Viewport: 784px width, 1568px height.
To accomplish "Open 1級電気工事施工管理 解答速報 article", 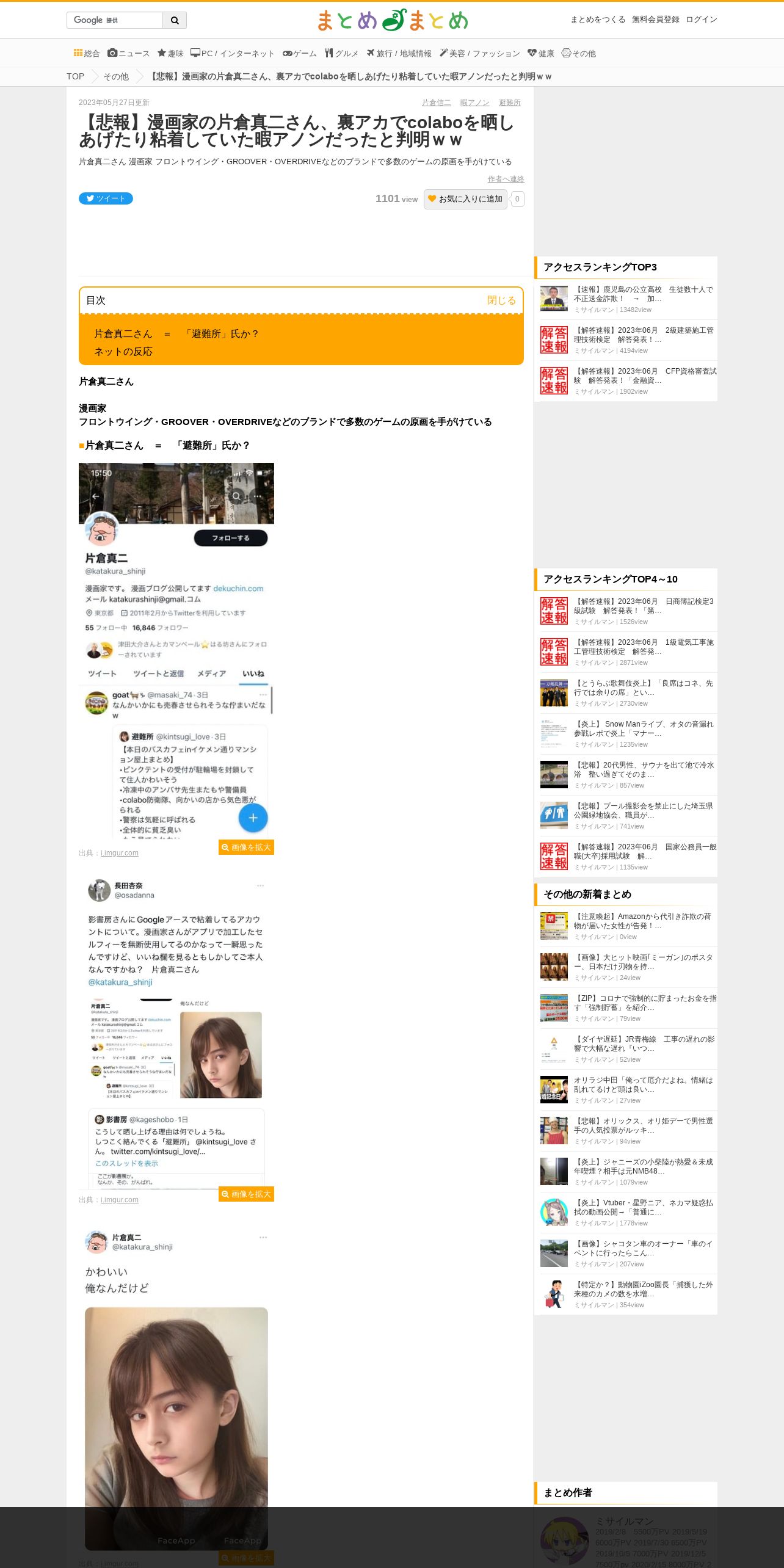I will click(644, 647).
